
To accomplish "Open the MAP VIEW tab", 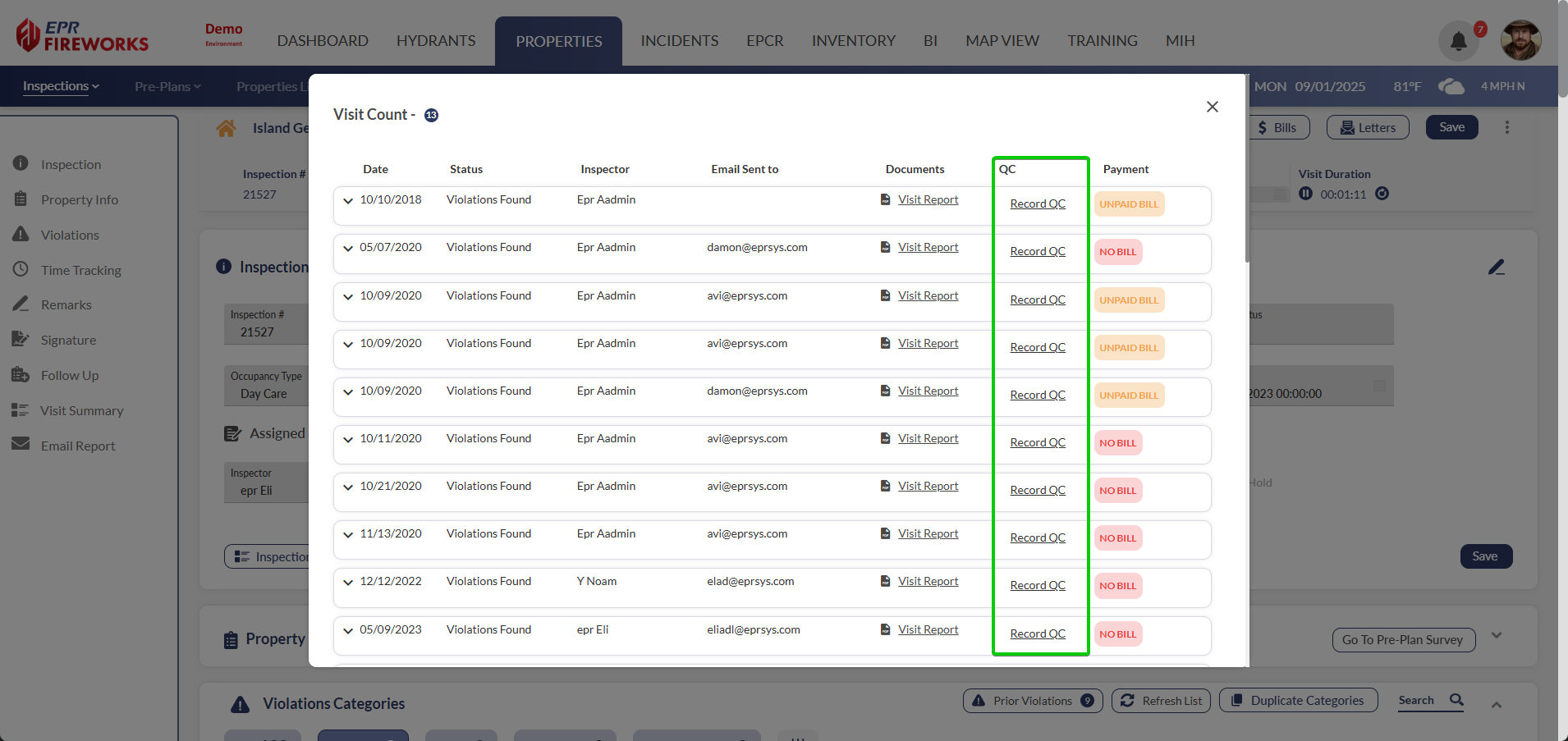I will 1002,41.
